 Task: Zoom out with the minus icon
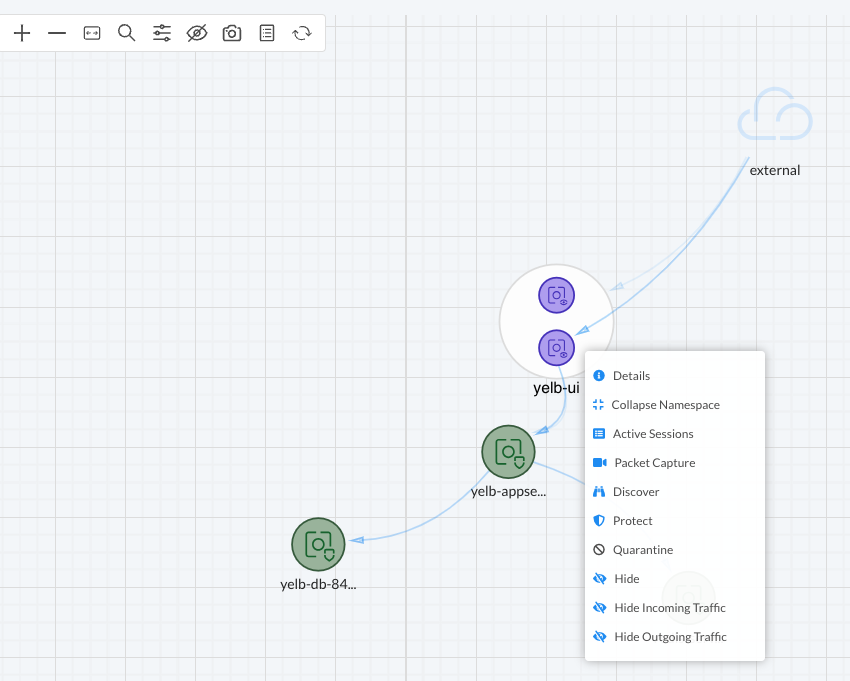(x=57, y=33)
